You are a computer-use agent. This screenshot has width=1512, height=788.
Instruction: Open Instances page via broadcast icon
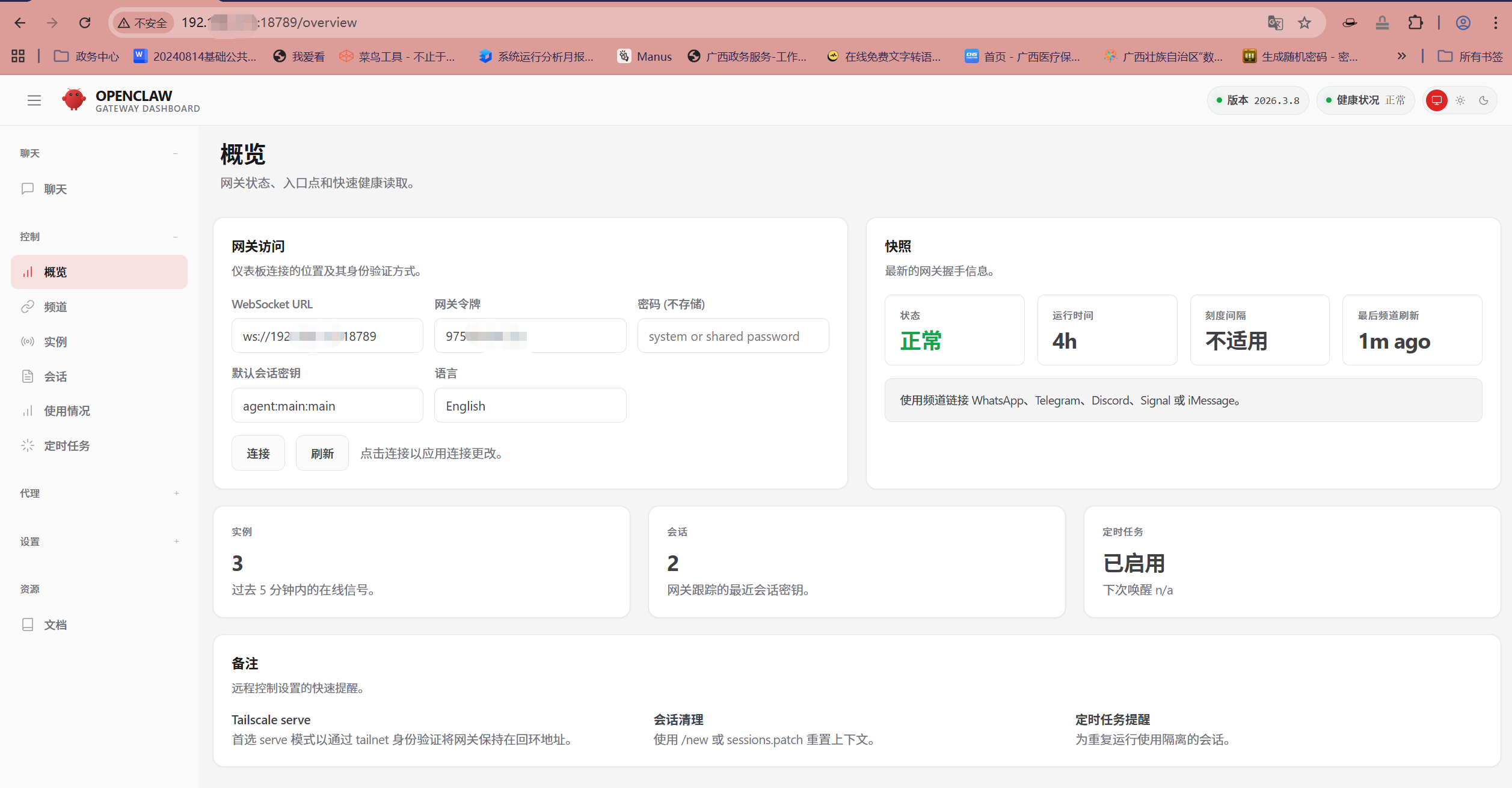click(28, 341)
